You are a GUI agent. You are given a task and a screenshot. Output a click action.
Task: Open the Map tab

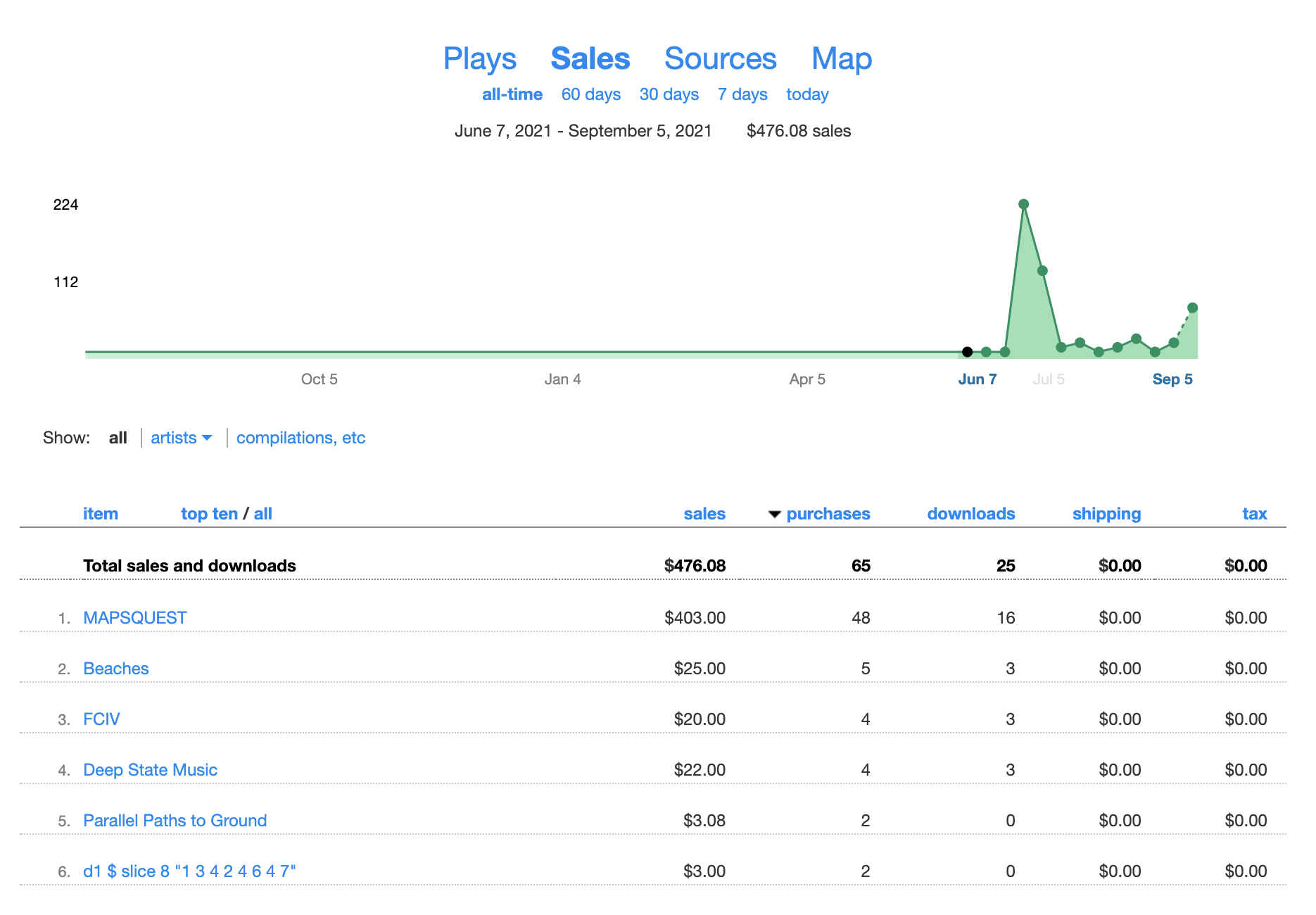[x=841, y=59]
